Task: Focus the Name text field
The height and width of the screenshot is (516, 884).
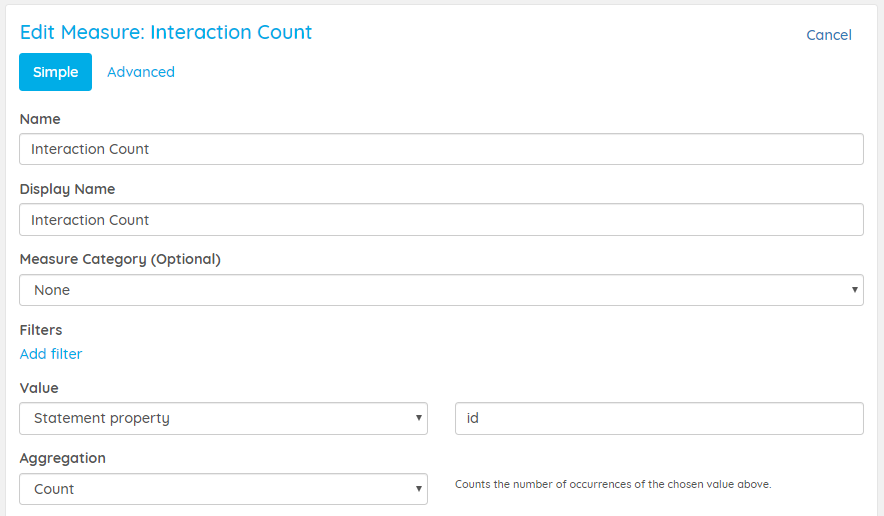Action: pyautogui.click(x=441, y=149)
